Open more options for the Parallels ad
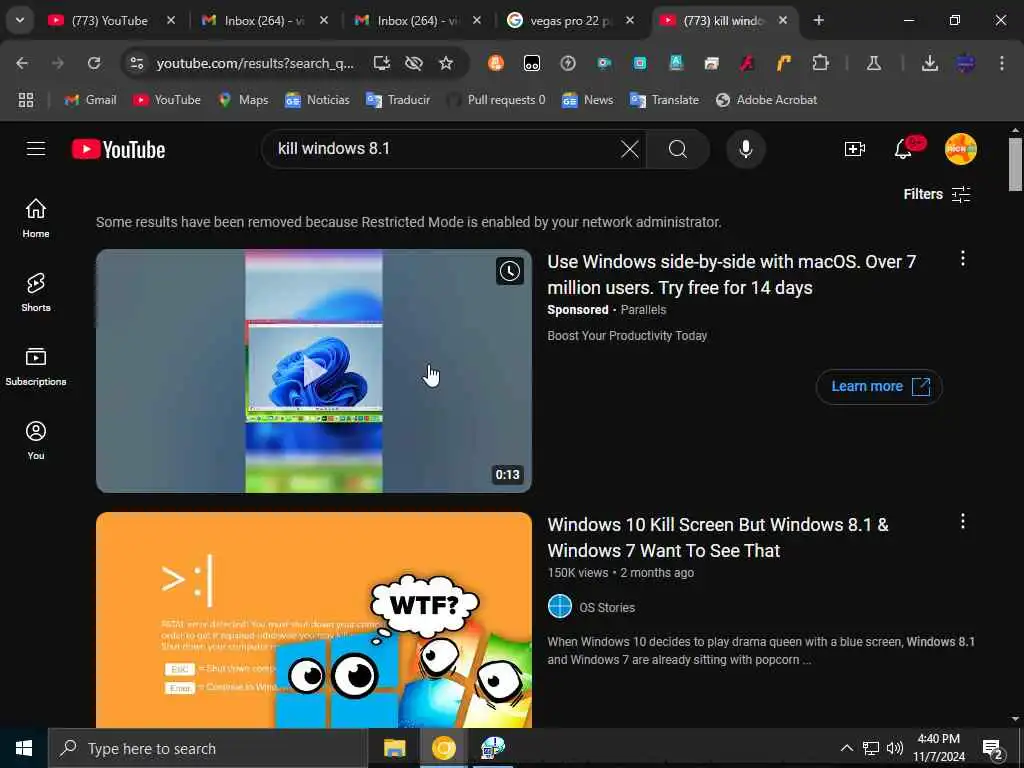Image resolution: width=1024 pixels, height=768 pixels. (963, 259)
